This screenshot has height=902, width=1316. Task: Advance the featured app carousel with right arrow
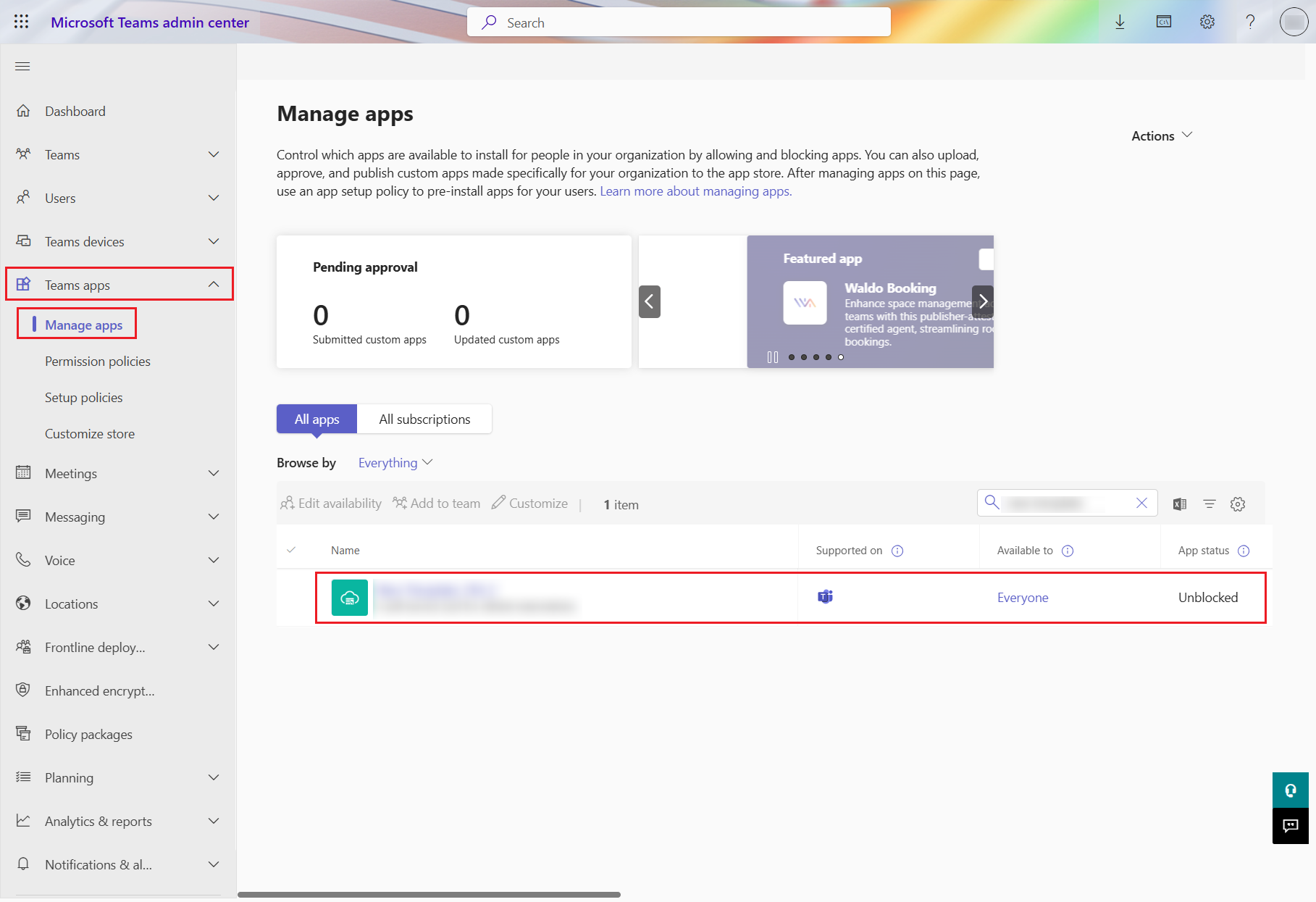(x=983, y=301)
